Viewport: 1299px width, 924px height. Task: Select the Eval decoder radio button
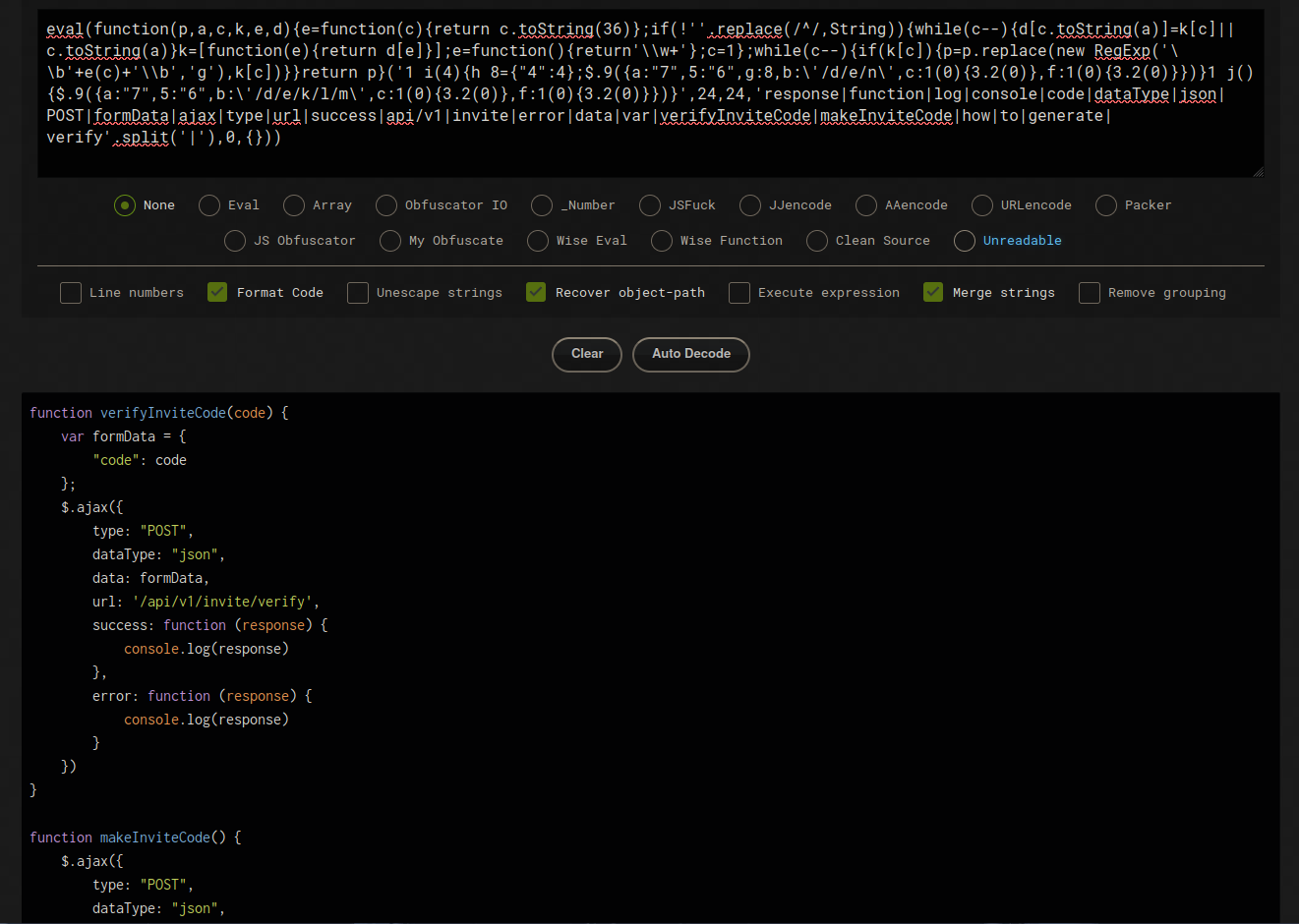pos(209,205)
